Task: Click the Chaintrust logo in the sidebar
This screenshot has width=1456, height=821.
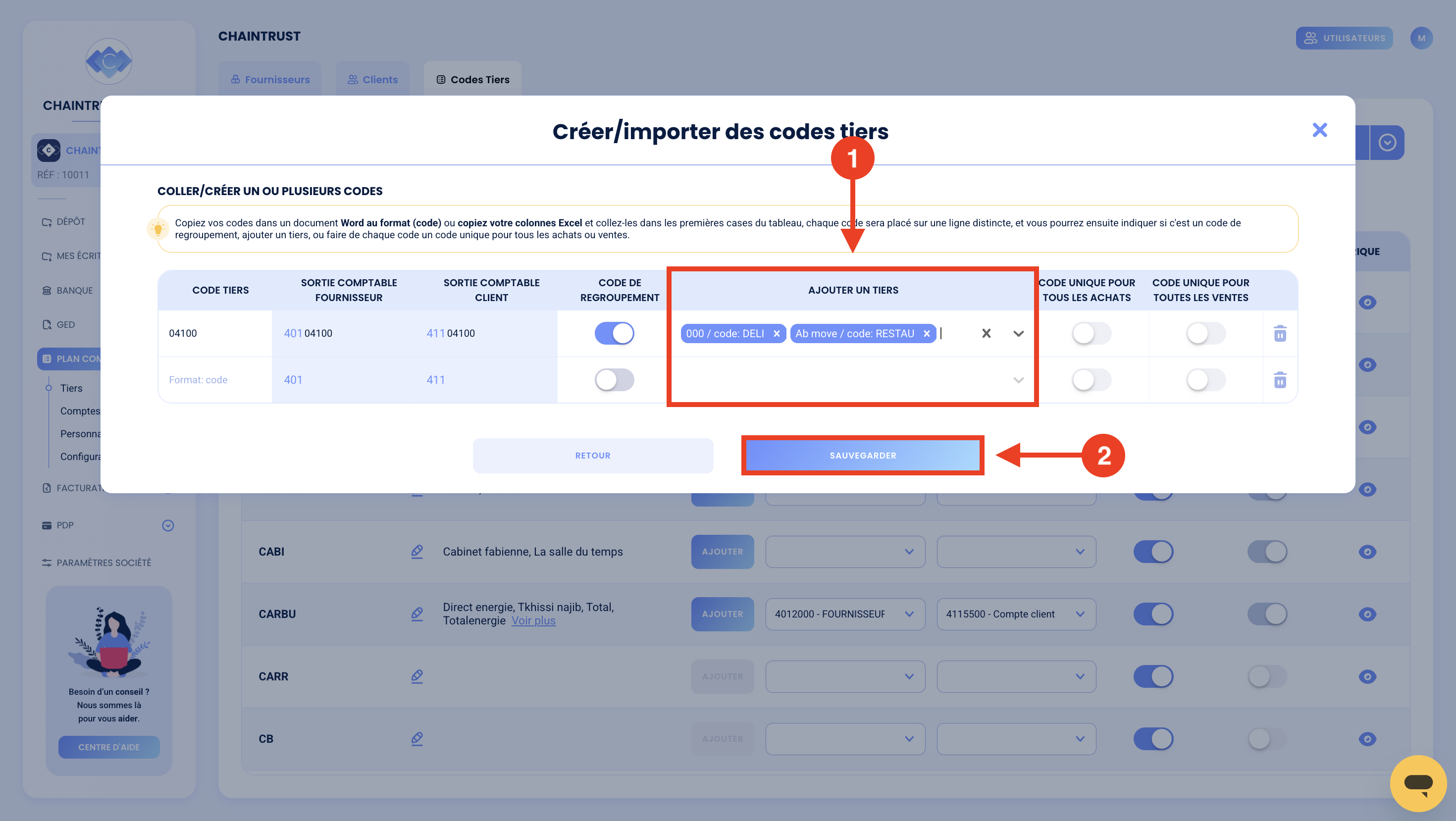Action: 108,61
